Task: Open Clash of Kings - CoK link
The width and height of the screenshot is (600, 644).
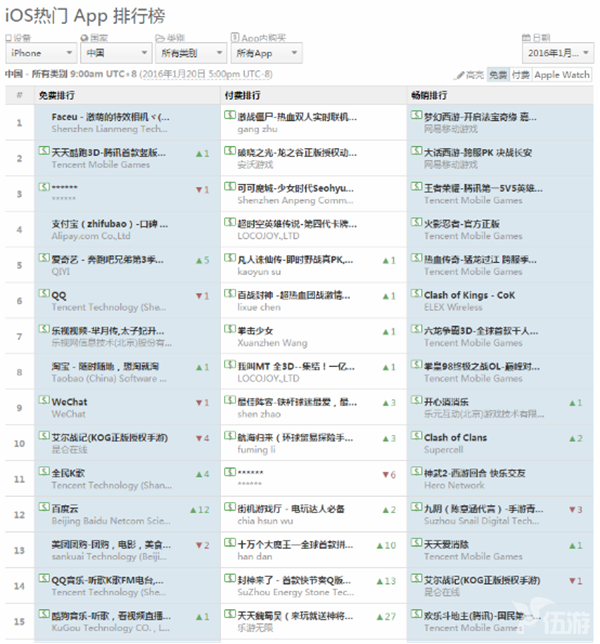Action: 469,295
